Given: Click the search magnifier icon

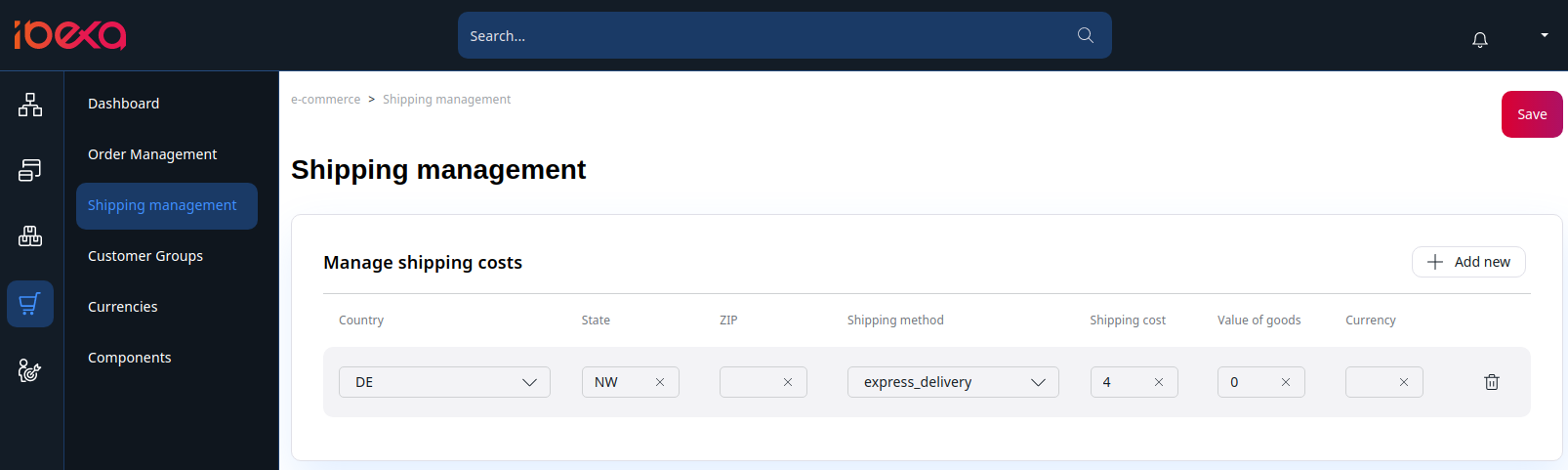Looking at the screenshot, I should point(1085,35).
